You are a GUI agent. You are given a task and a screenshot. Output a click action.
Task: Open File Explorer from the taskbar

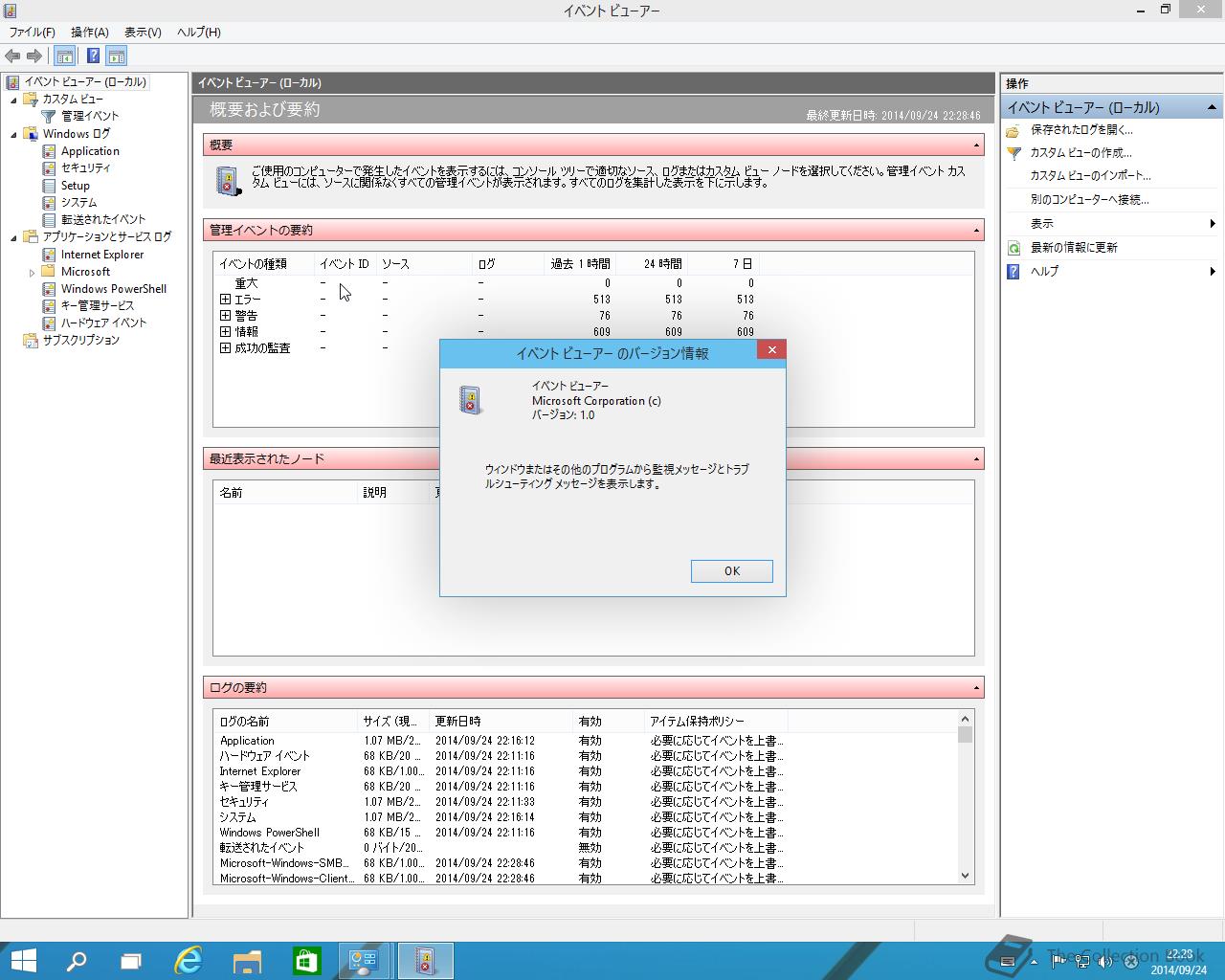pyautogui.click(x=248, y=961)
